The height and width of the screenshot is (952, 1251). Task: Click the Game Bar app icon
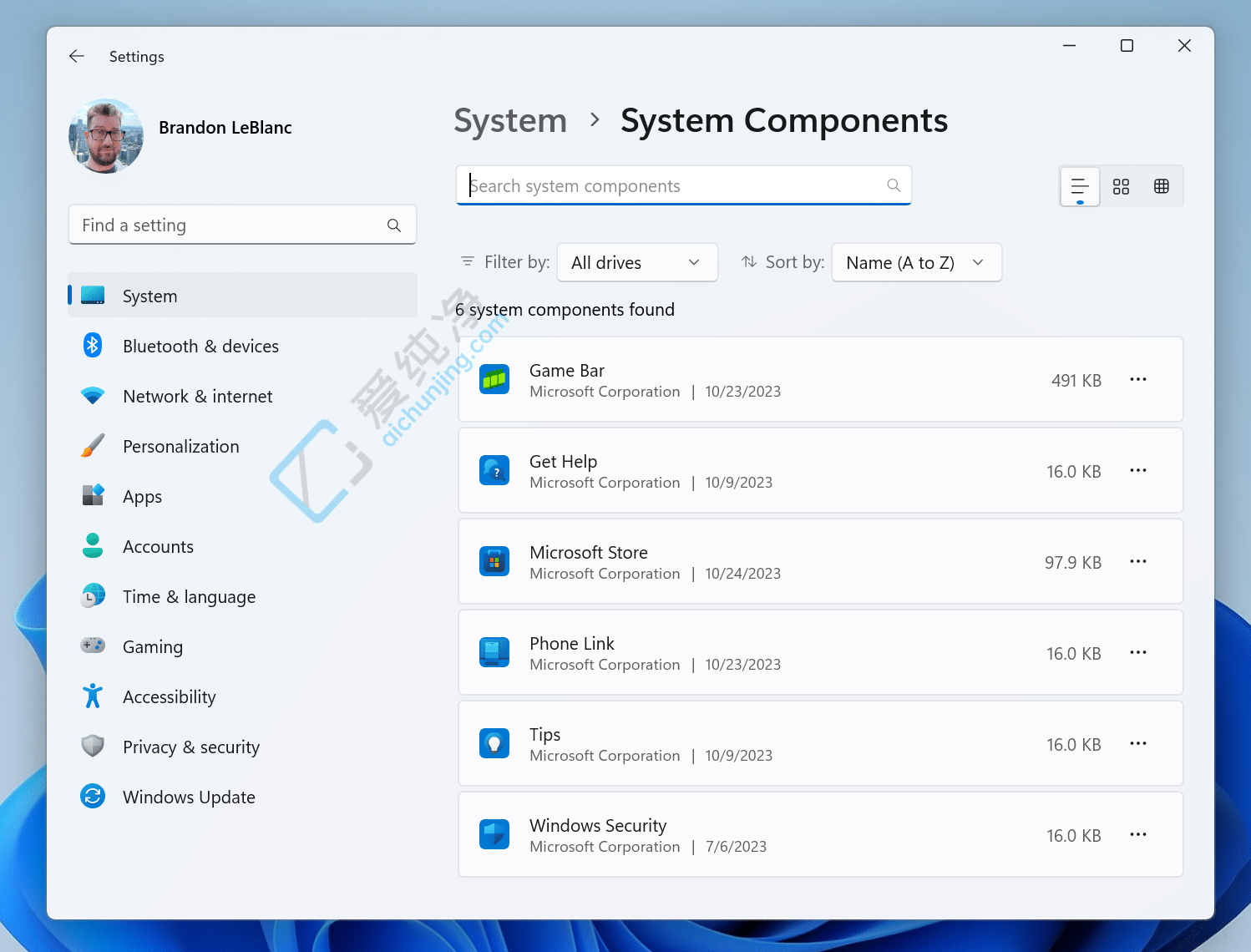[494, 379]
